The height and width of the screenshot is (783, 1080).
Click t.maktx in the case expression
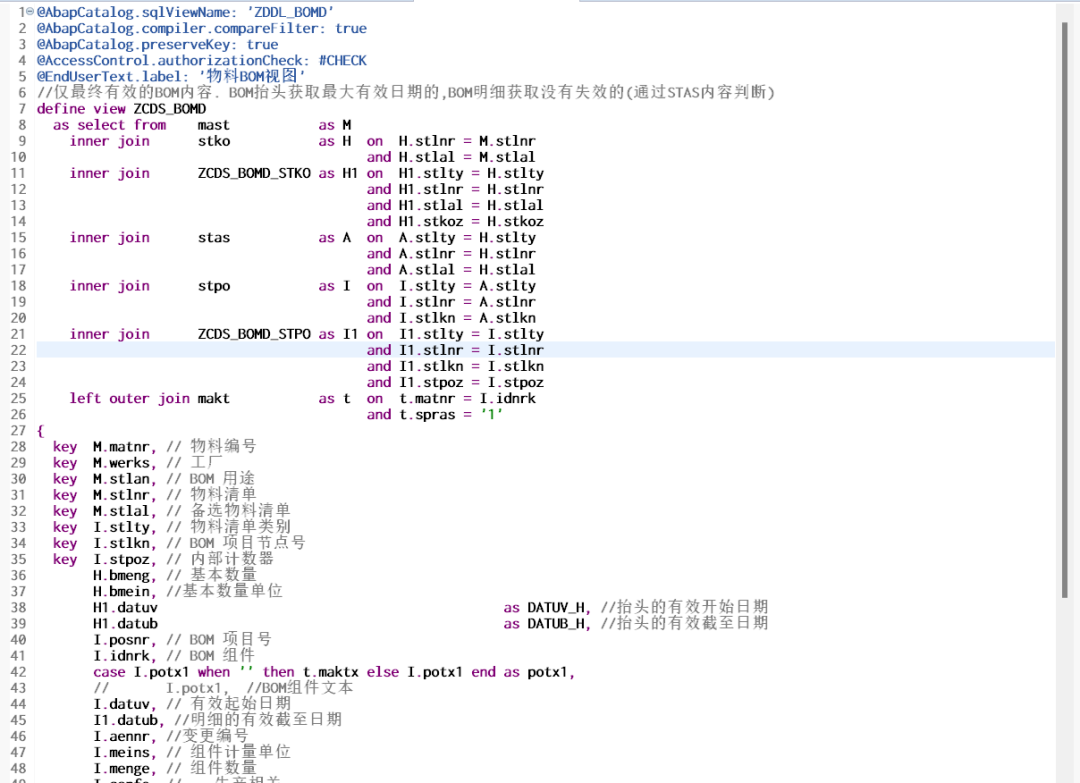coord(331,672)
